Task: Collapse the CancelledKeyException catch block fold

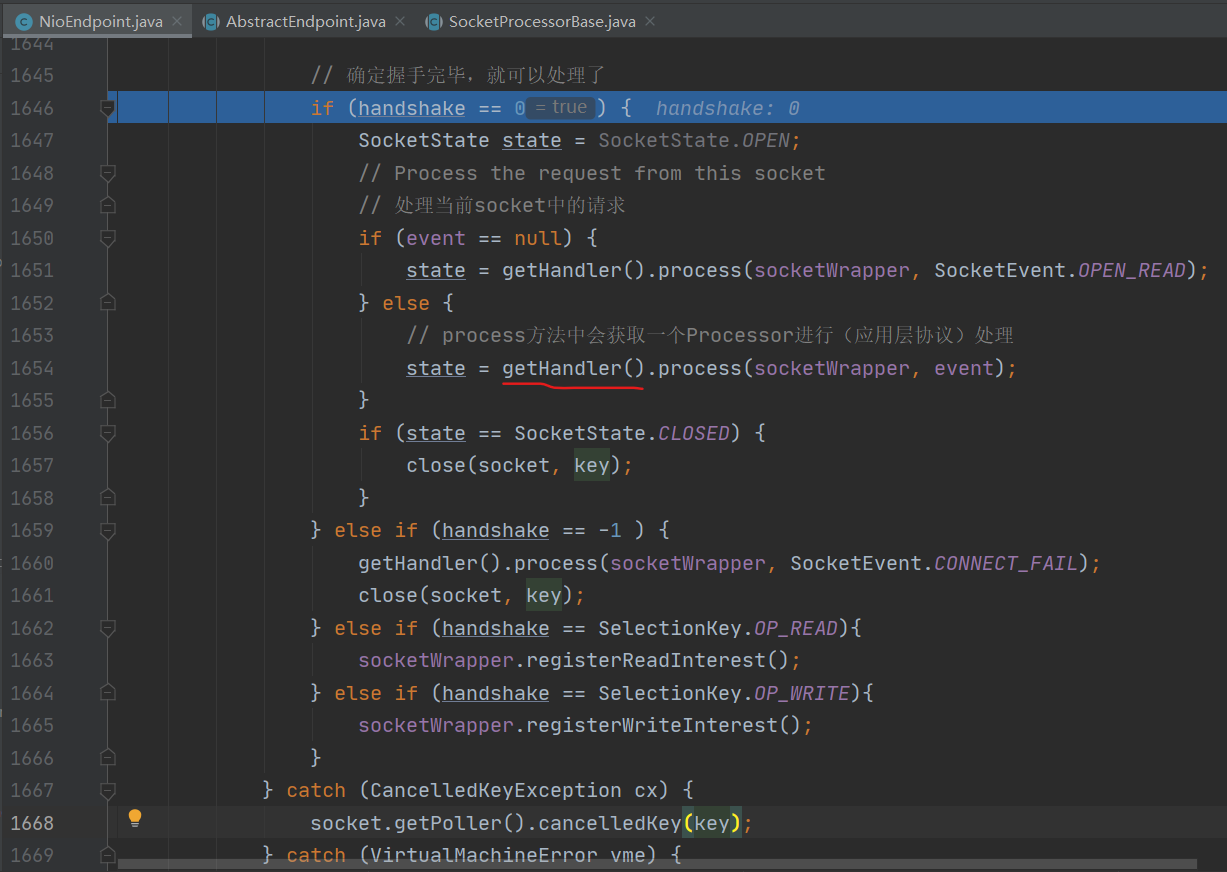Action: pos(108,790)
